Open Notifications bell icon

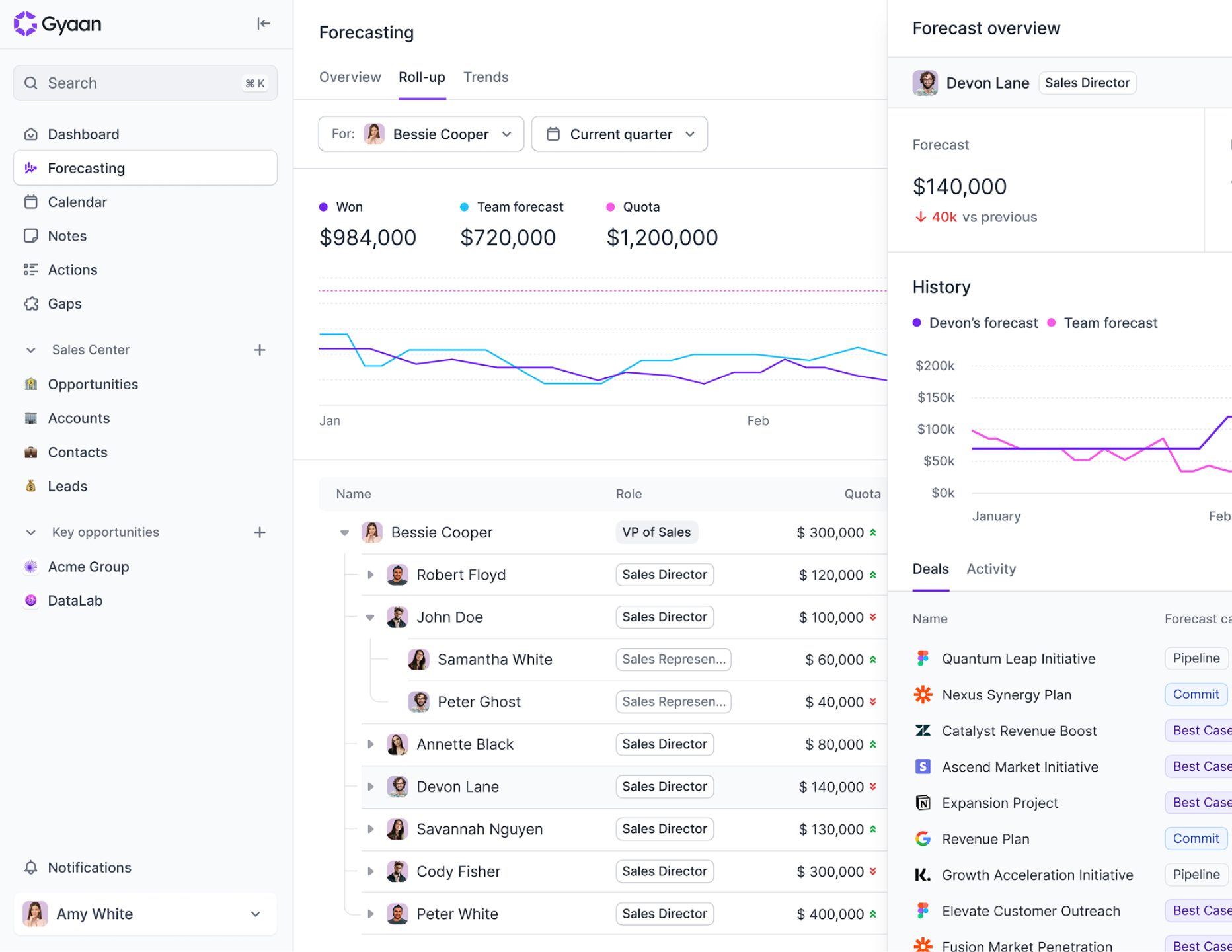tap(30, 867)
